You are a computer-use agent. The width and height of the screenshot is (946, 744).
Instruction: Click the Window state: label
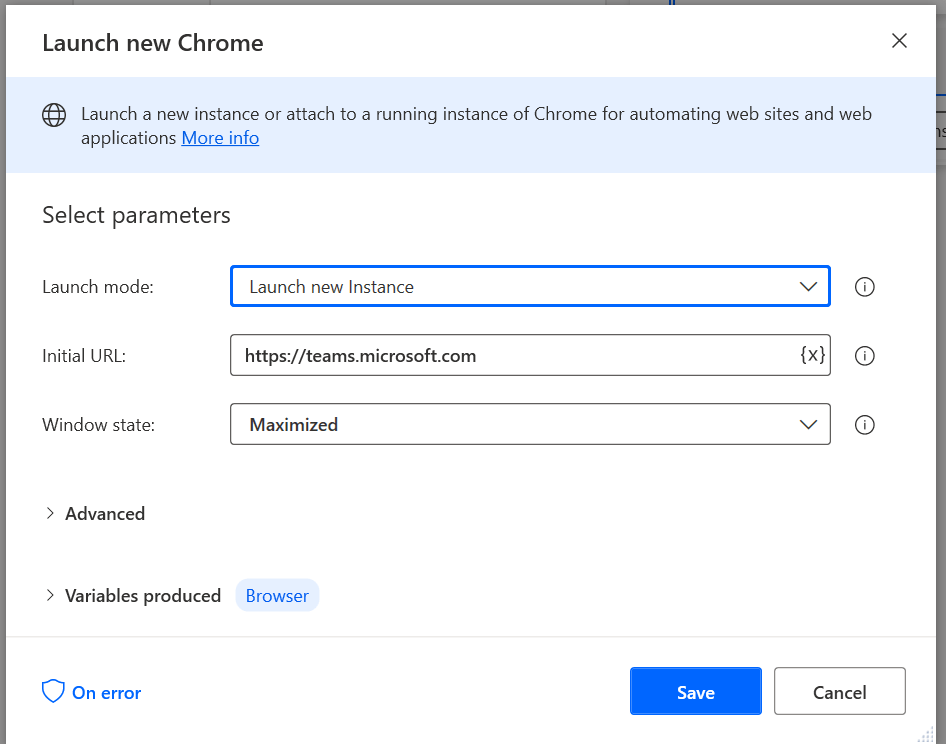98,425
